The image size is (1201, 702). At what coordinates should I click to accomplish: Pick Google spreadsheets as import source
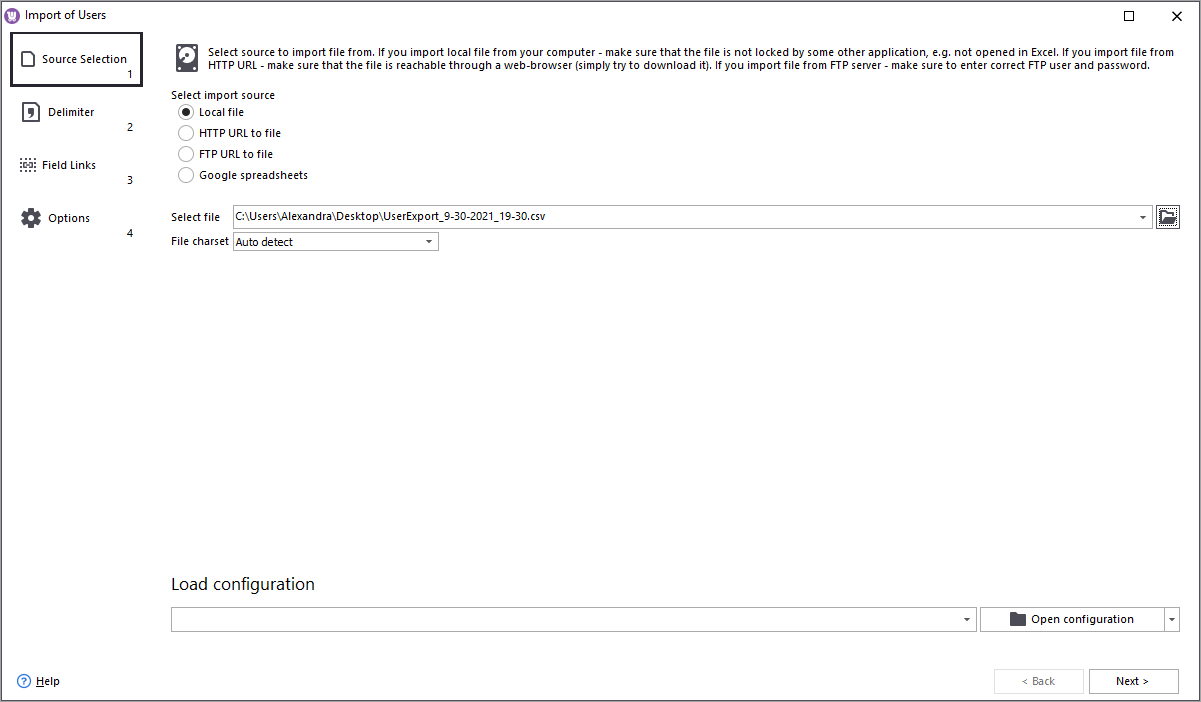[x=186, y=175]
